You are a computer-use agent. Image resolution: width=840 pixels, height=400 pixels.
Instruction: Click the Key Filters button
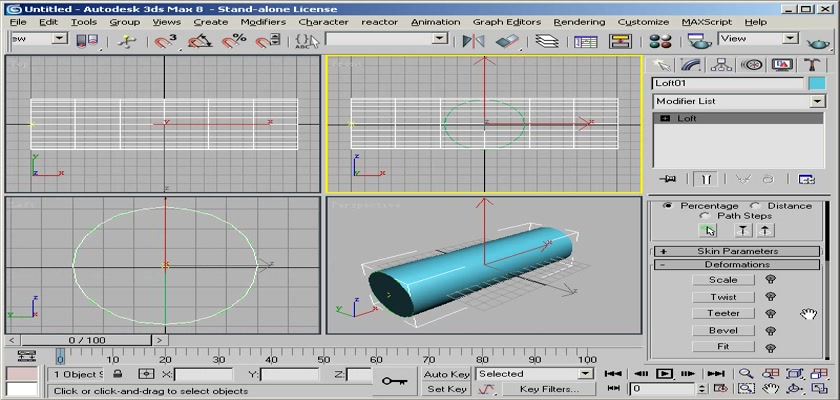pyautogui.click(x=549, y=389)
